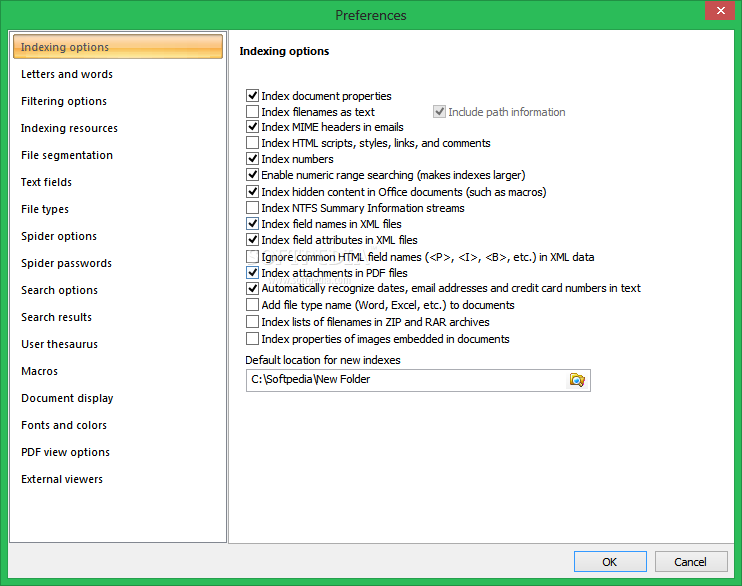Toggle Automatically recognize dates and email addresses
Image resolution: width=742 pixels, height=586 pixels.
[253, 288]
